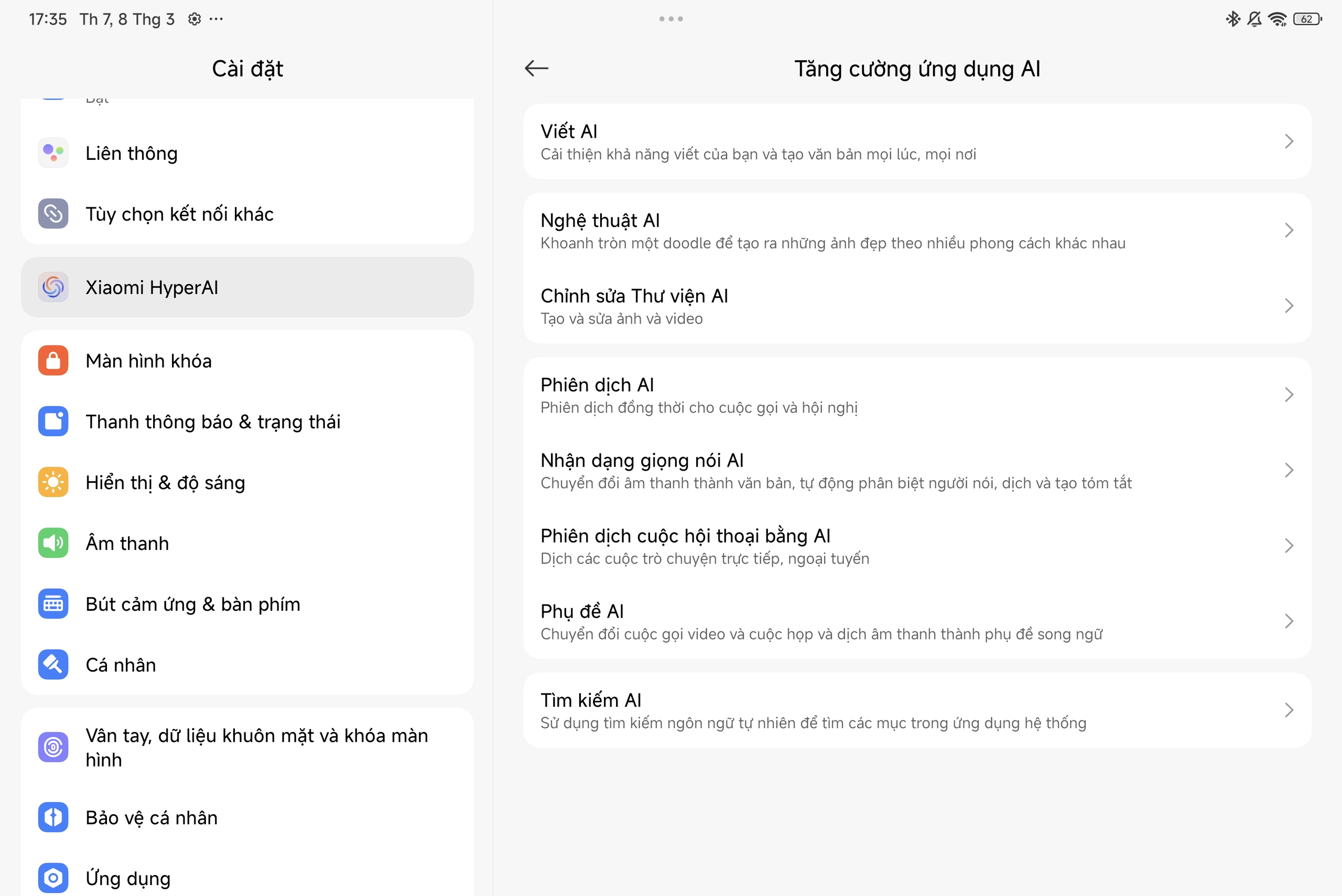Tap the Bluetooth status icon
1342x896 pixels.
pos(1233,19)
